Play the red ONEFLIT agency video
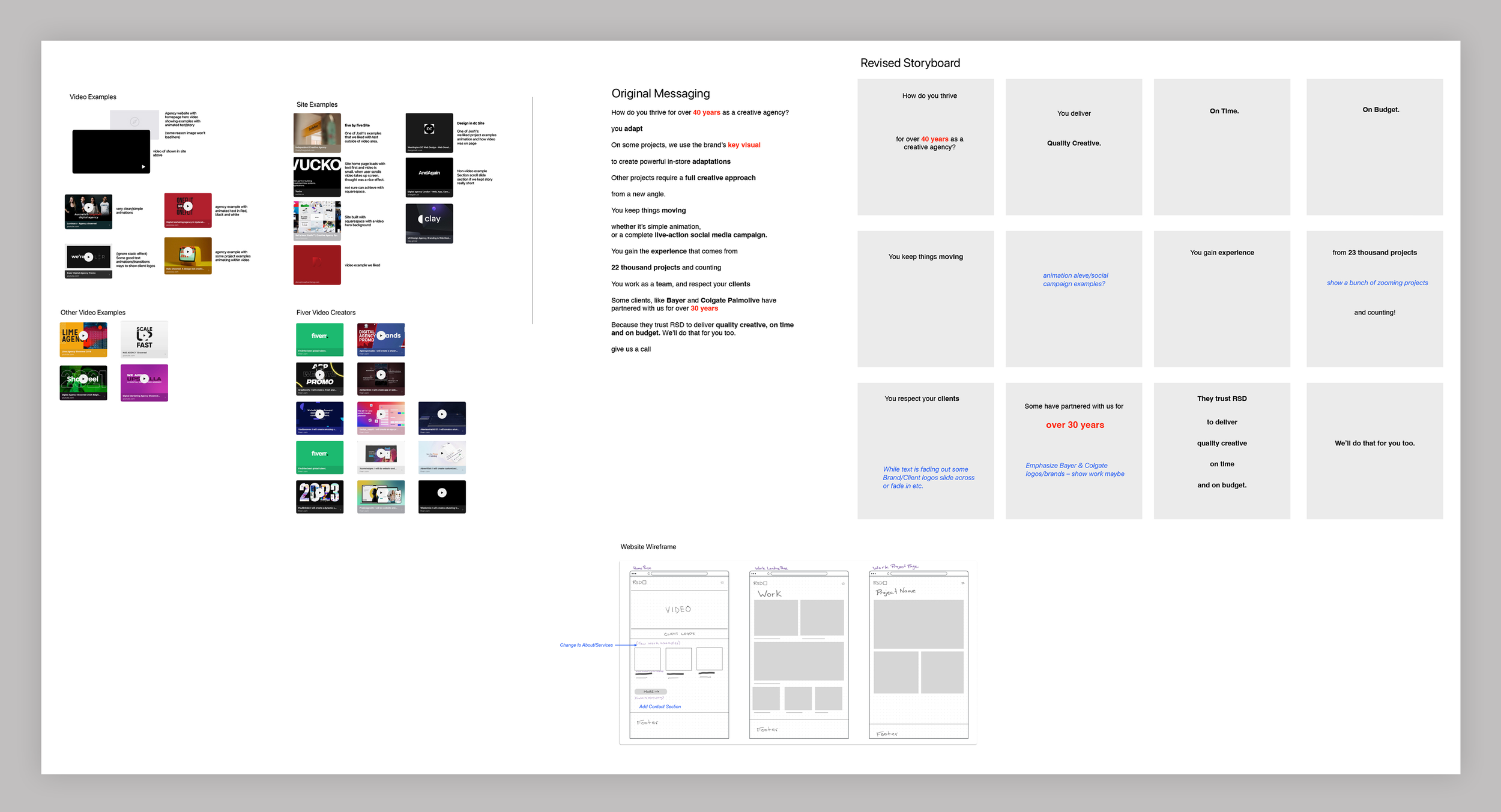The width and height of the screenshot is (1501, 812). [x=188, y=206]
